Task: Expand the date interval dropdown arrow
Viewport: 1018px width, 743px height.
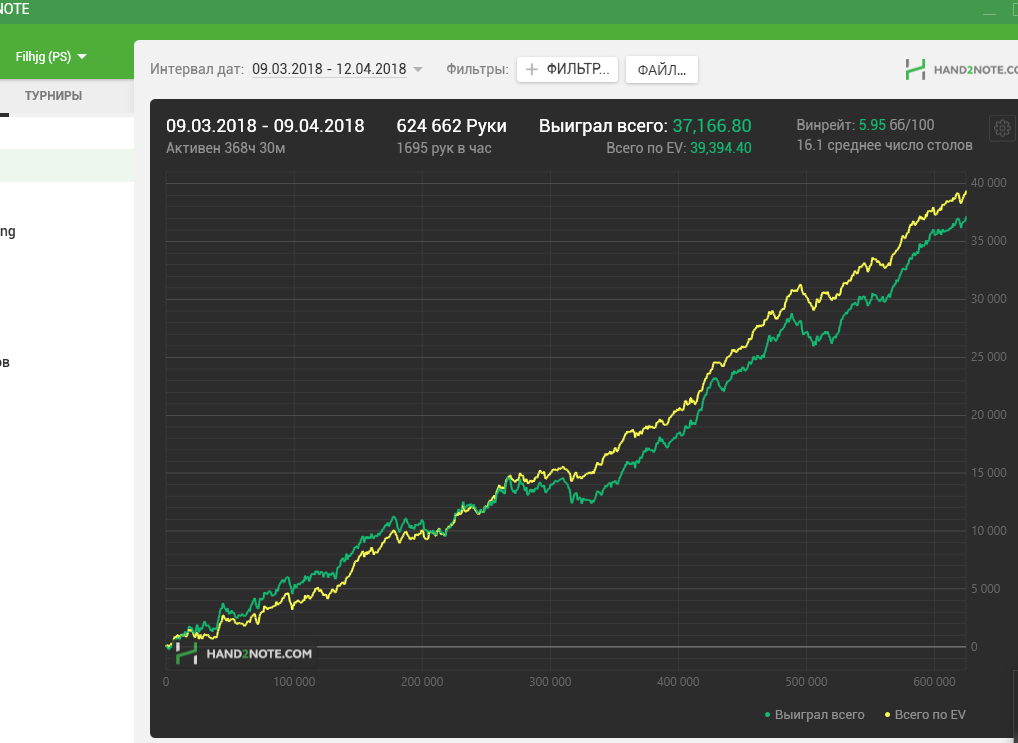Action: point(417,69)
